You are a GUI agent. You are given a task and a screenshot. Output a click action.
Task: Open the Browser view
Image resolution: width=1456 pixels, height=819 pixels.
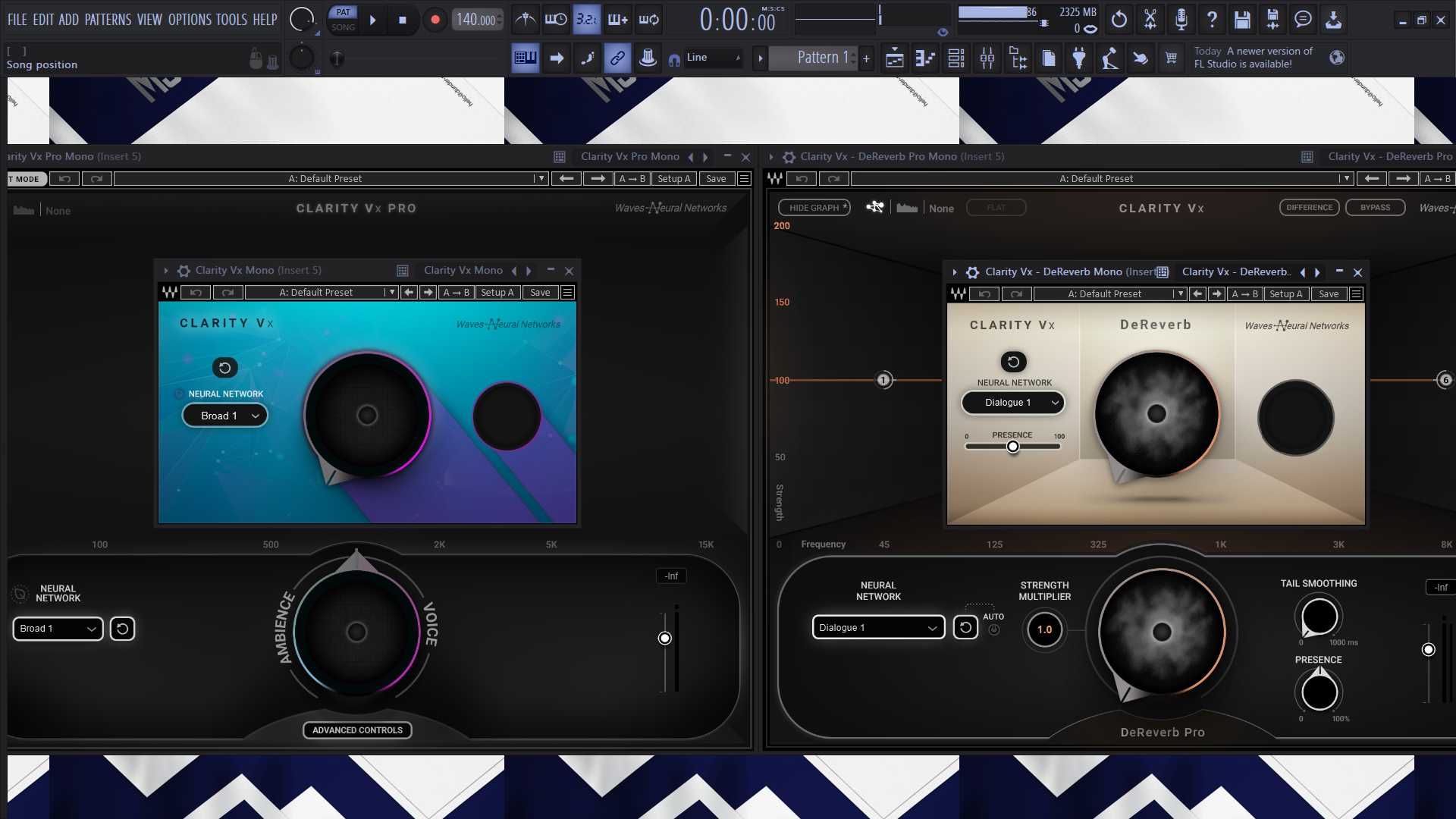[x=1018, y=58]
